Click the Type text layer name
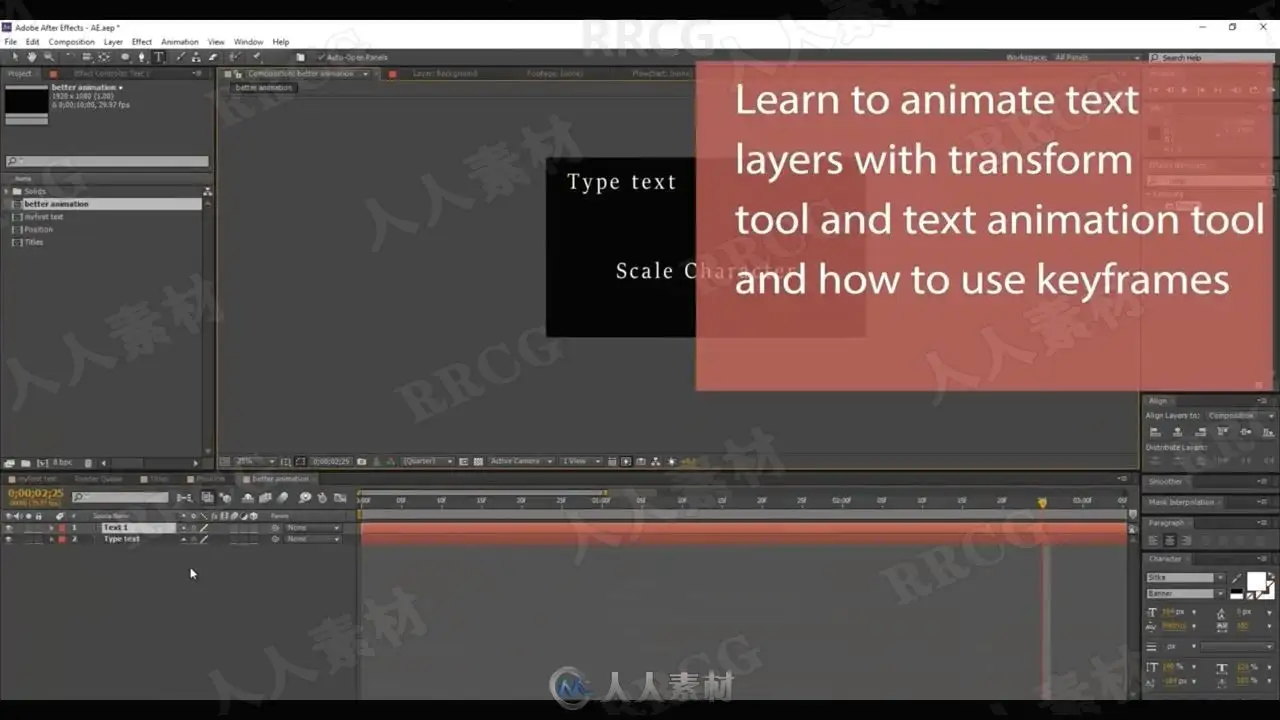1280x720 pixels. tap(122, 539)
